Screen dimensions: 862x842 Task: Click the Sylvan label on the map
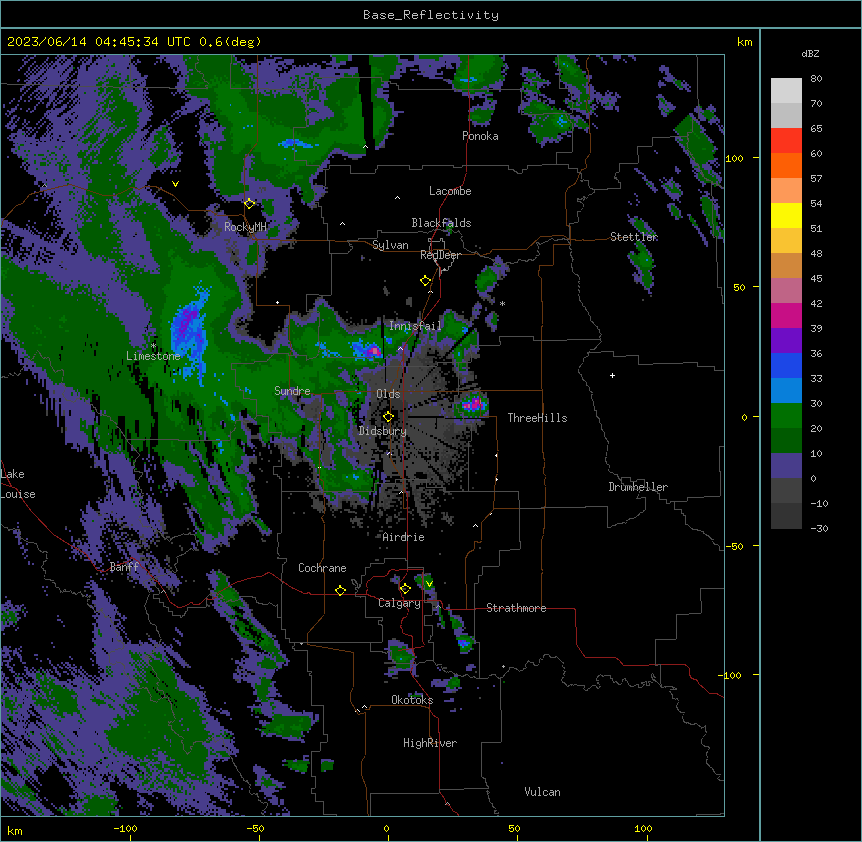(x=390, y=245)
